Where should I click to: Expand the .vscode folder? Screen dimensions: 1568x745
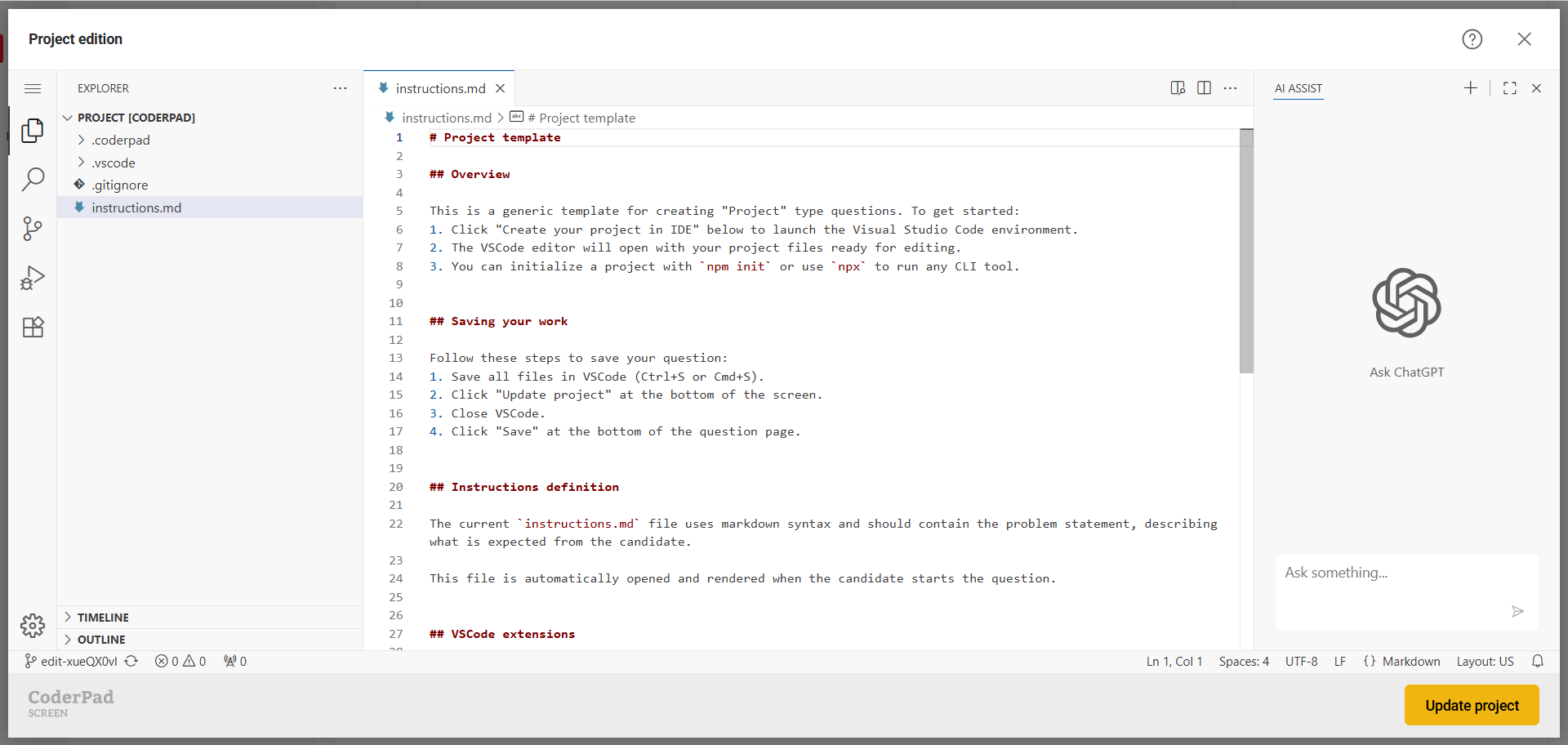[x=114, y=163]
